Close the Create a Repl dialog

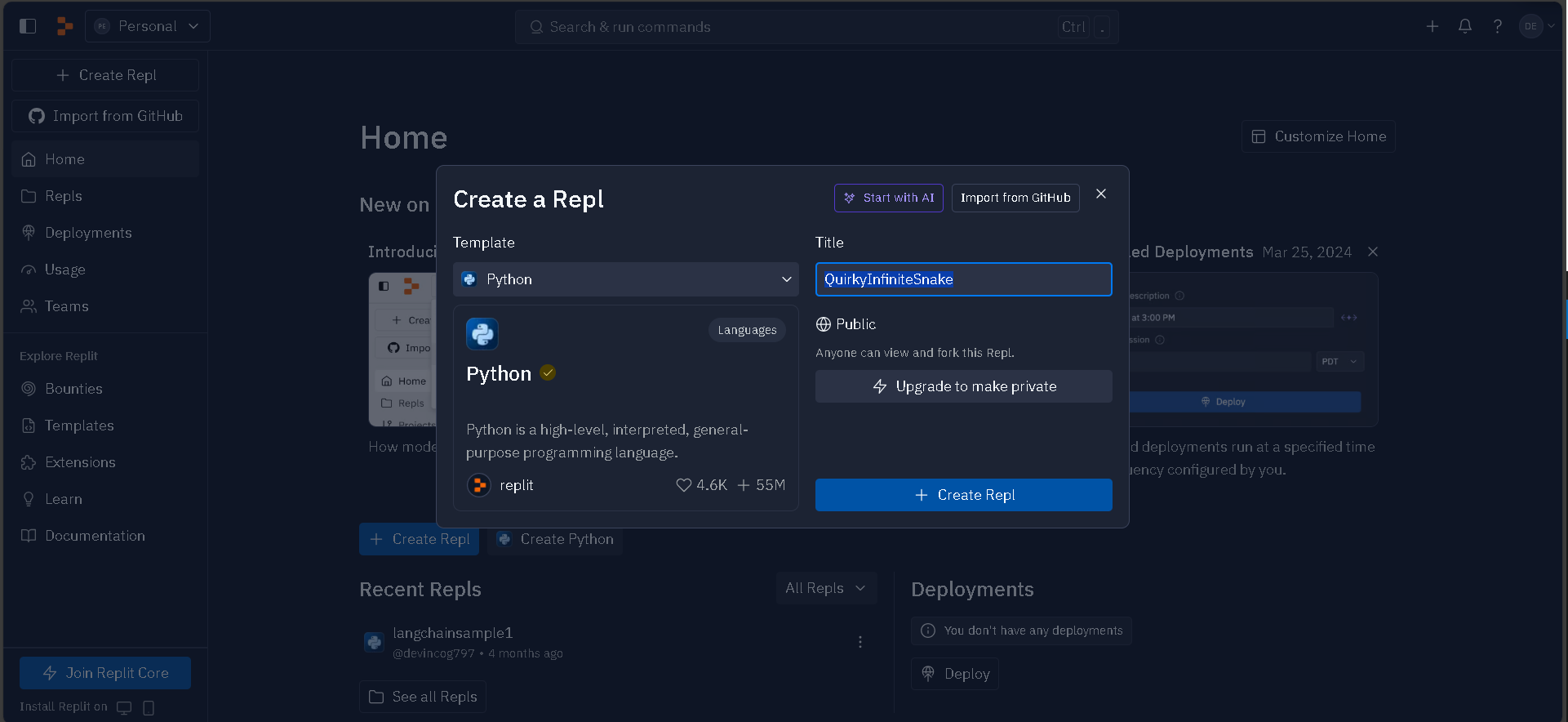coord(1101,194)
